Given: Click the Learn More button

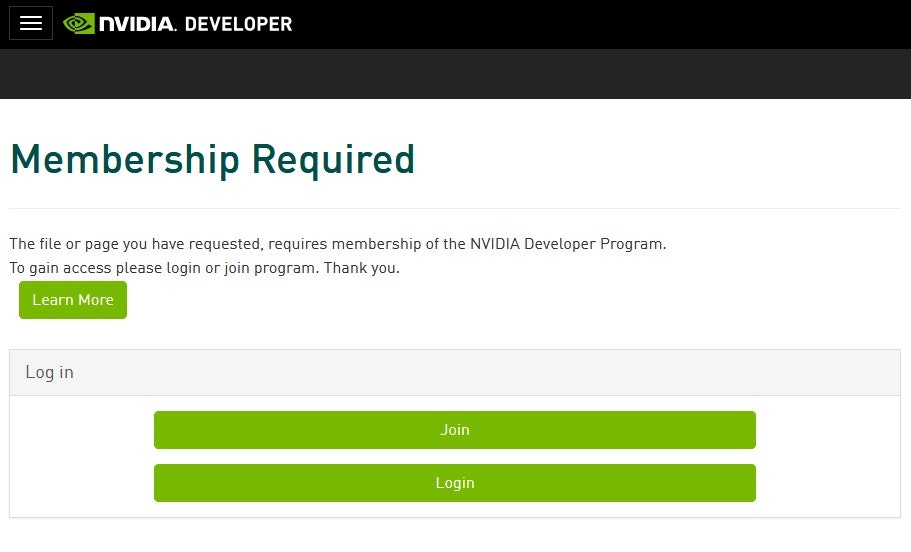Looking at the screenshot, I should (73, 300).
